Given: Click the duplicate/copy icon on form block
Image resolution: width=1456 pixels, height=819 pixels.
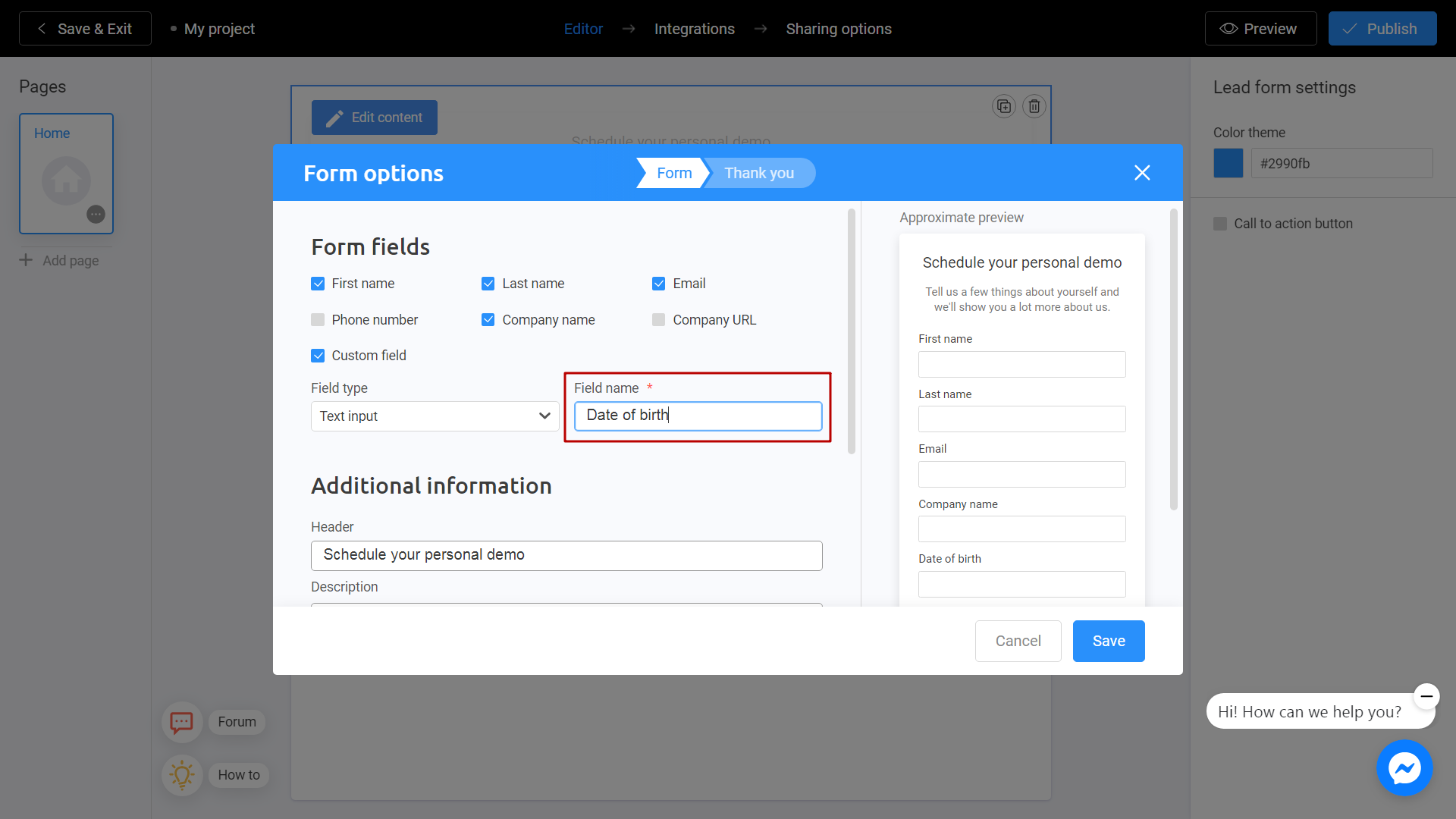Looking at the screenshot, I should [x=1004, y=106].
